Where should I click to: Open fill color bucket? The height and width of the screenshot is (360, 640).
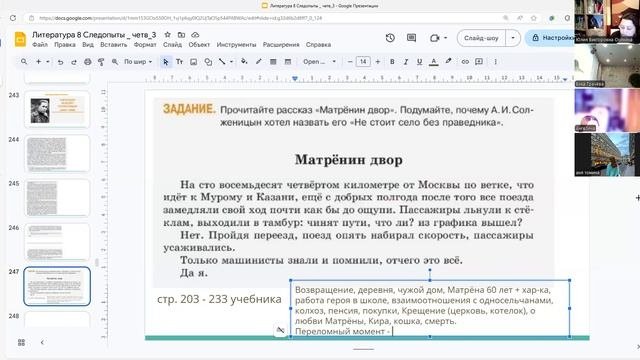(244, 62)
